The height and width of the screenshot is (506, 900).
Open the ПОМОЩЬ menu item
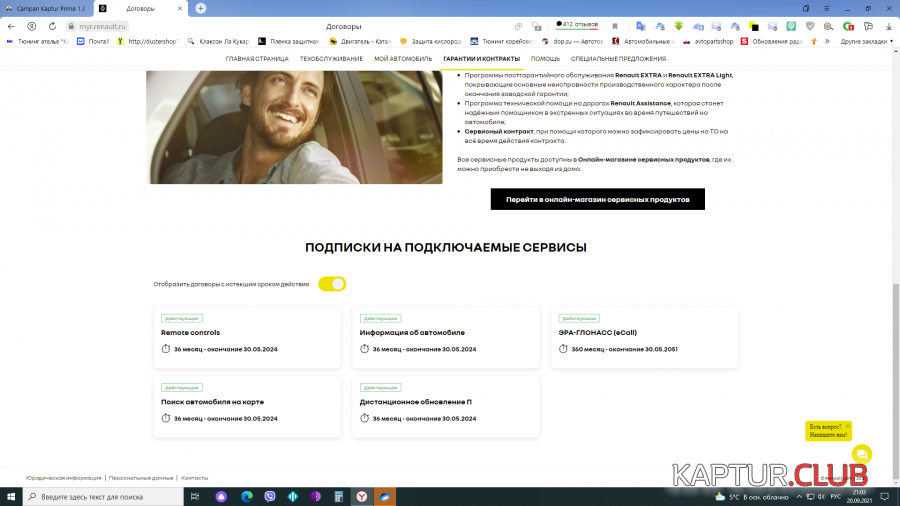(x=545, y=59)
